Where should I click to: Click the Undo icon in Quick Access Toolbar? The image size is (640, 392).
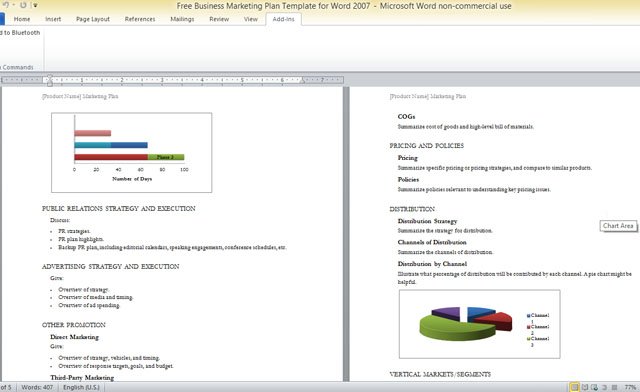[5, 5]
